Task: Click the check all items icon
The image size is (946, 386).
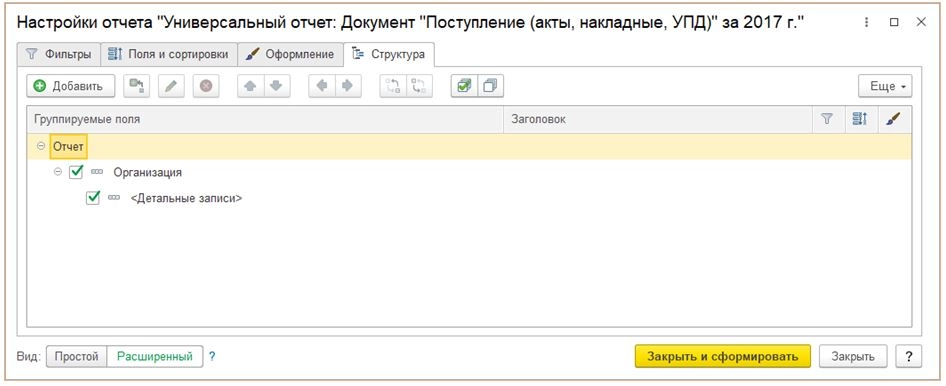Action: click(x=464, y=86)
